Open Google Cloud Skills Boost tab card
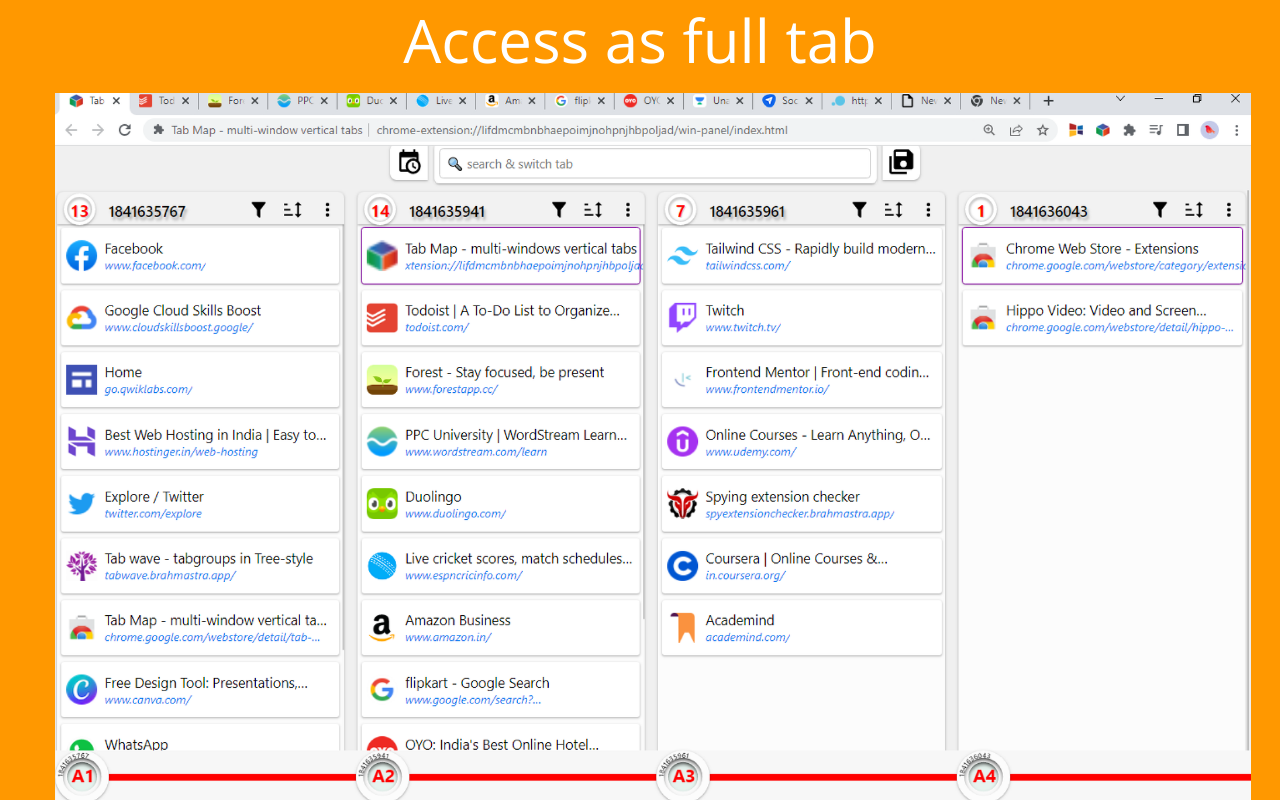Viewport: 1280px width, 800px height. pyautogui.click(x=201, y=318)
